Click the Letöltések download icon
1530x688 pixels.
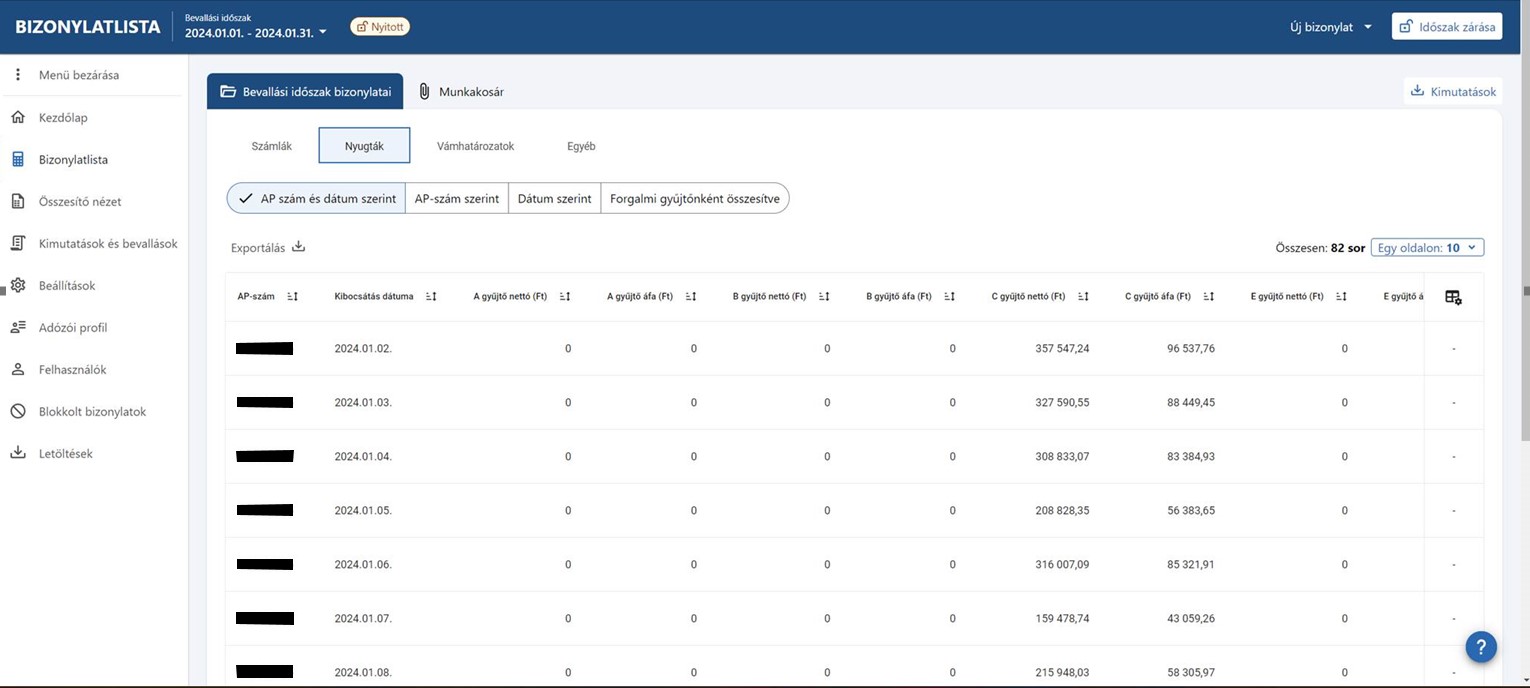(18, 454)
